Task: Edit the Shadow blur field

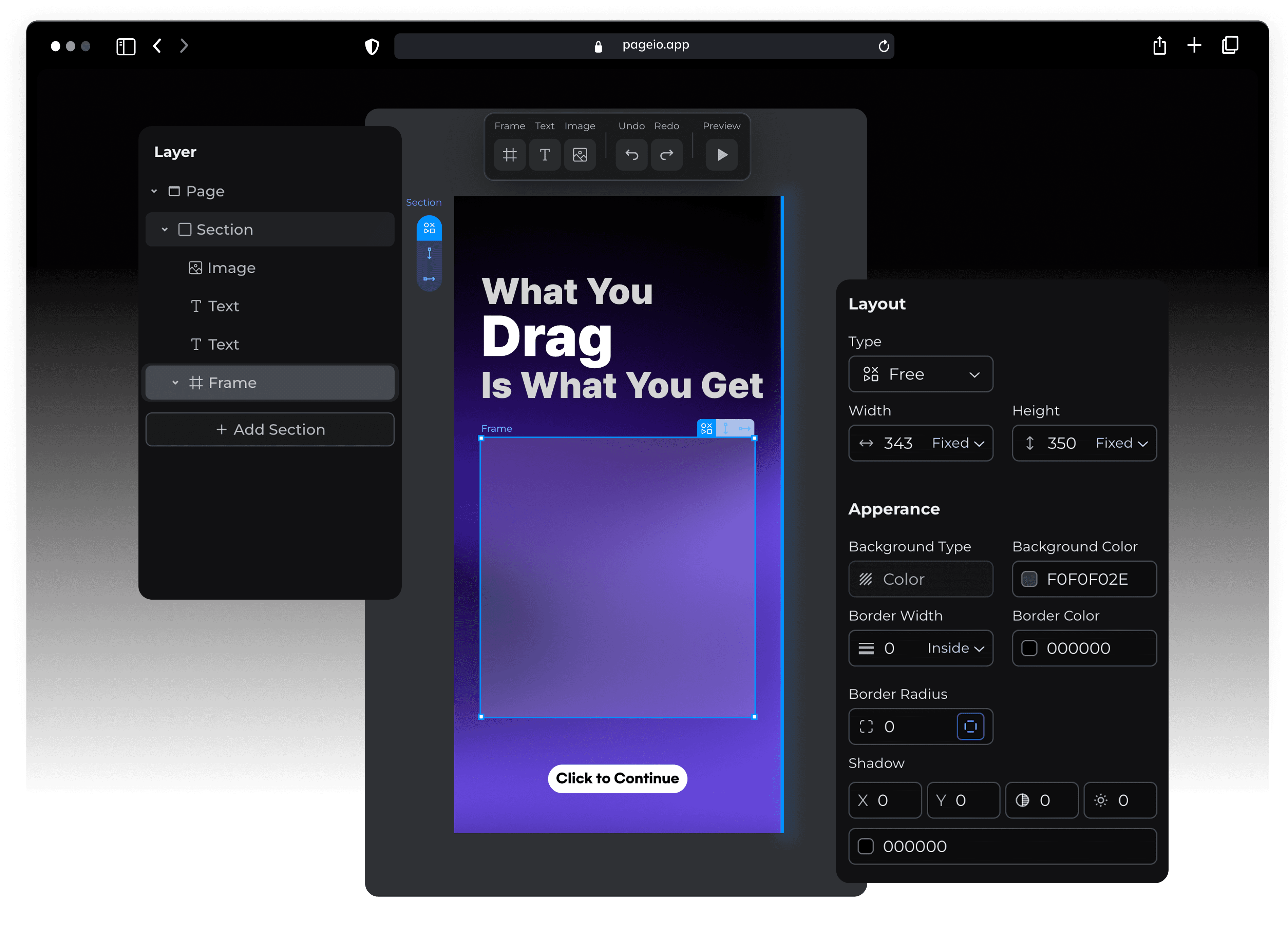Action: coord(1042,800)
